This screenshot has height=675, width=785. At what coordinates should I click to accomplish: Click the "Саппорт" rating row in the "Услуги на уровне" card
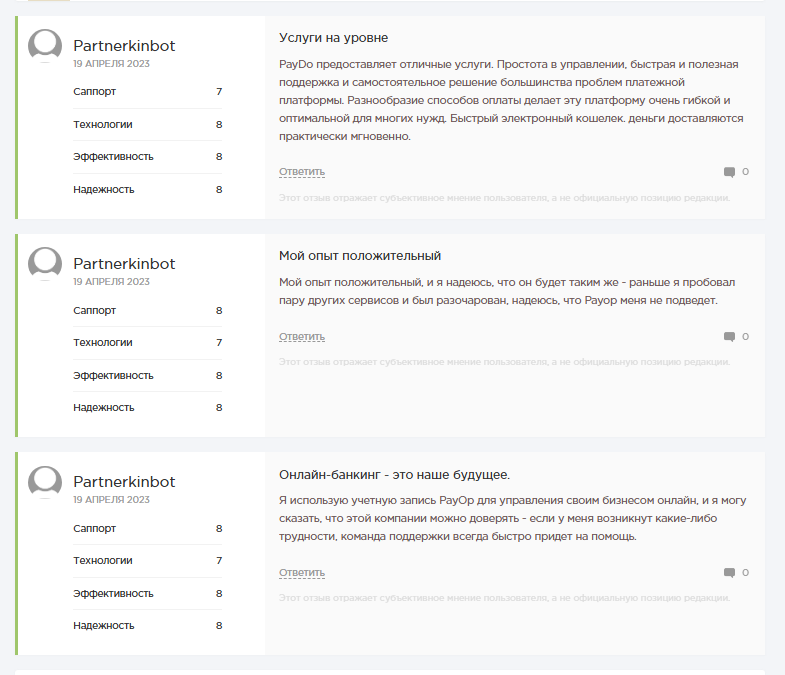coord(147,92)
